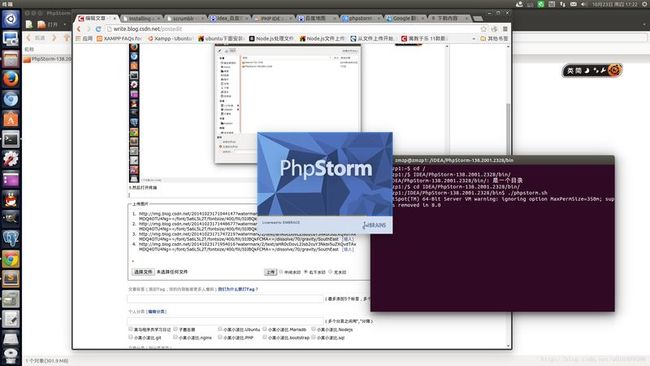This screenshot has height=366, width=650.
Task: Open the 'why Tag' blue link
Action: pyautogui.click(x=238, y=289)
